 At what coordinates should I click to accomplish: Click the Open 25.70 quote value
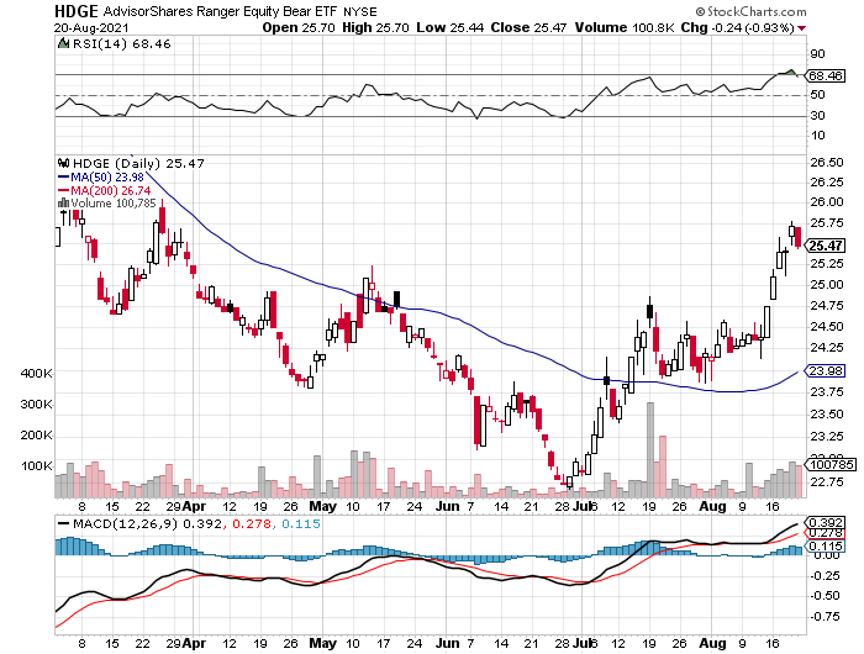[299, 28]
